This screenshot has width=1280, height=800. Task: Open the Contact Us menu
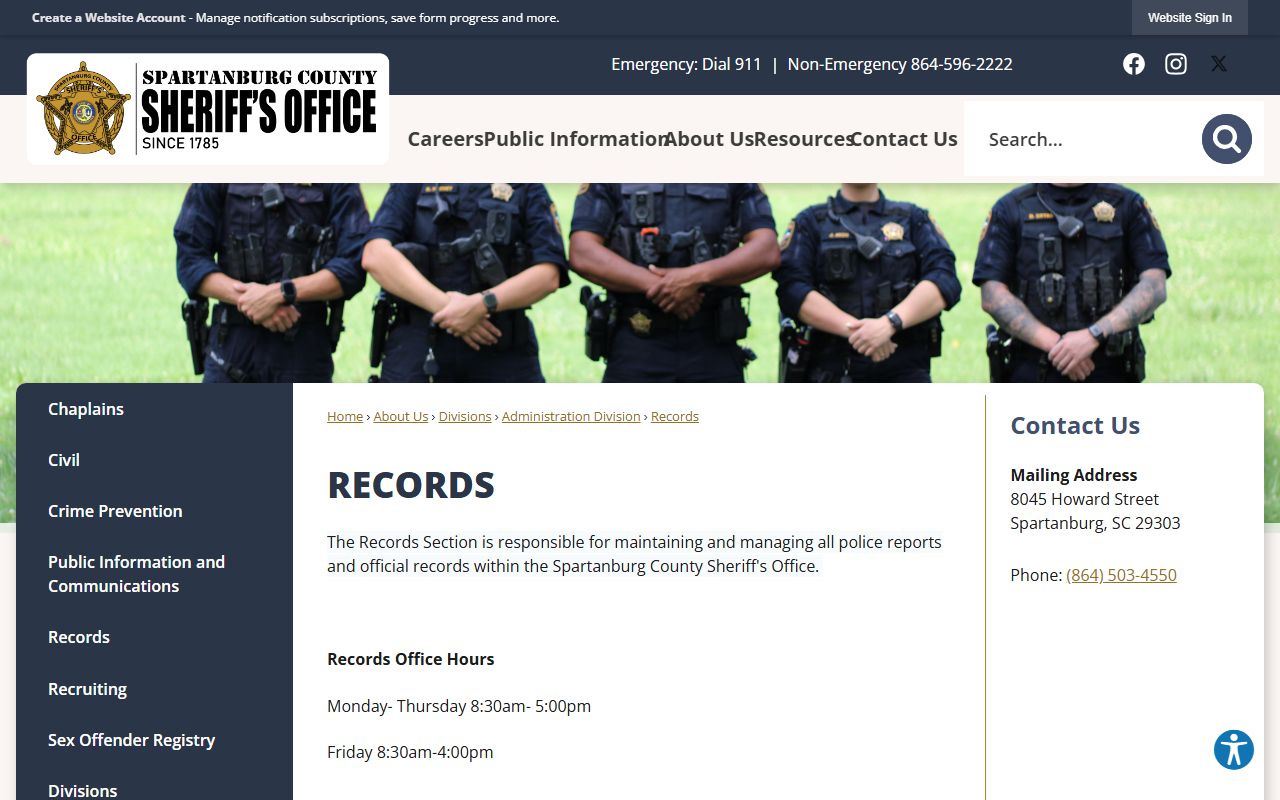[x=904, y=139]
